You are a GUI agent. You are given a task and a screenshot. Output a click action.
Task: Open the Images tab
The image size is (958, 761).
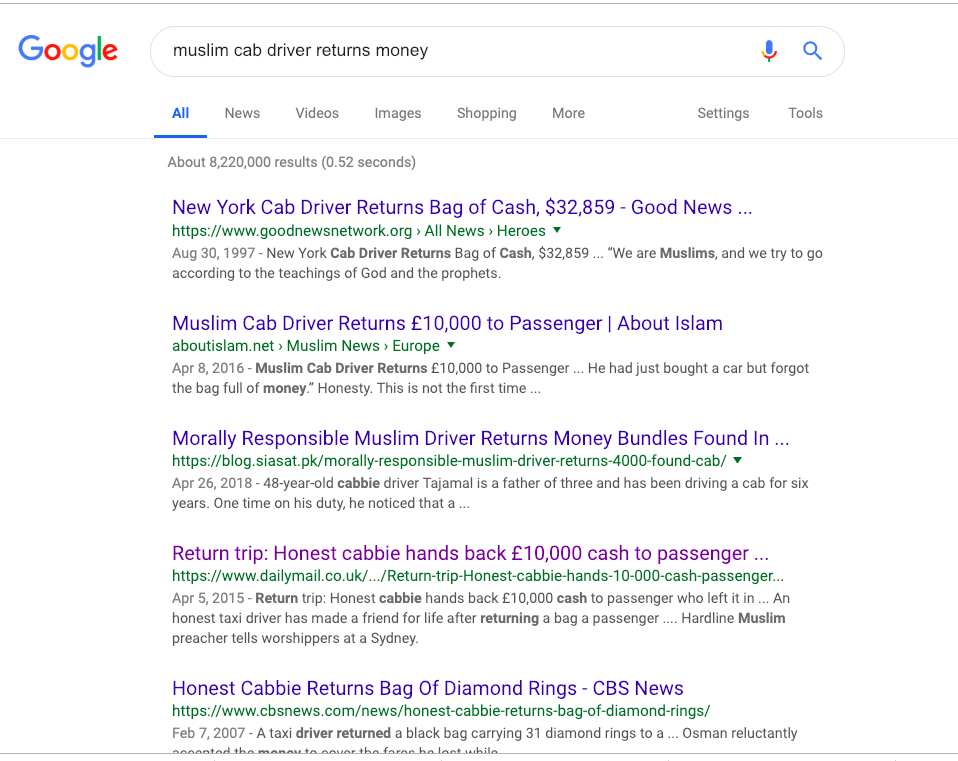[x=398, y=113]
